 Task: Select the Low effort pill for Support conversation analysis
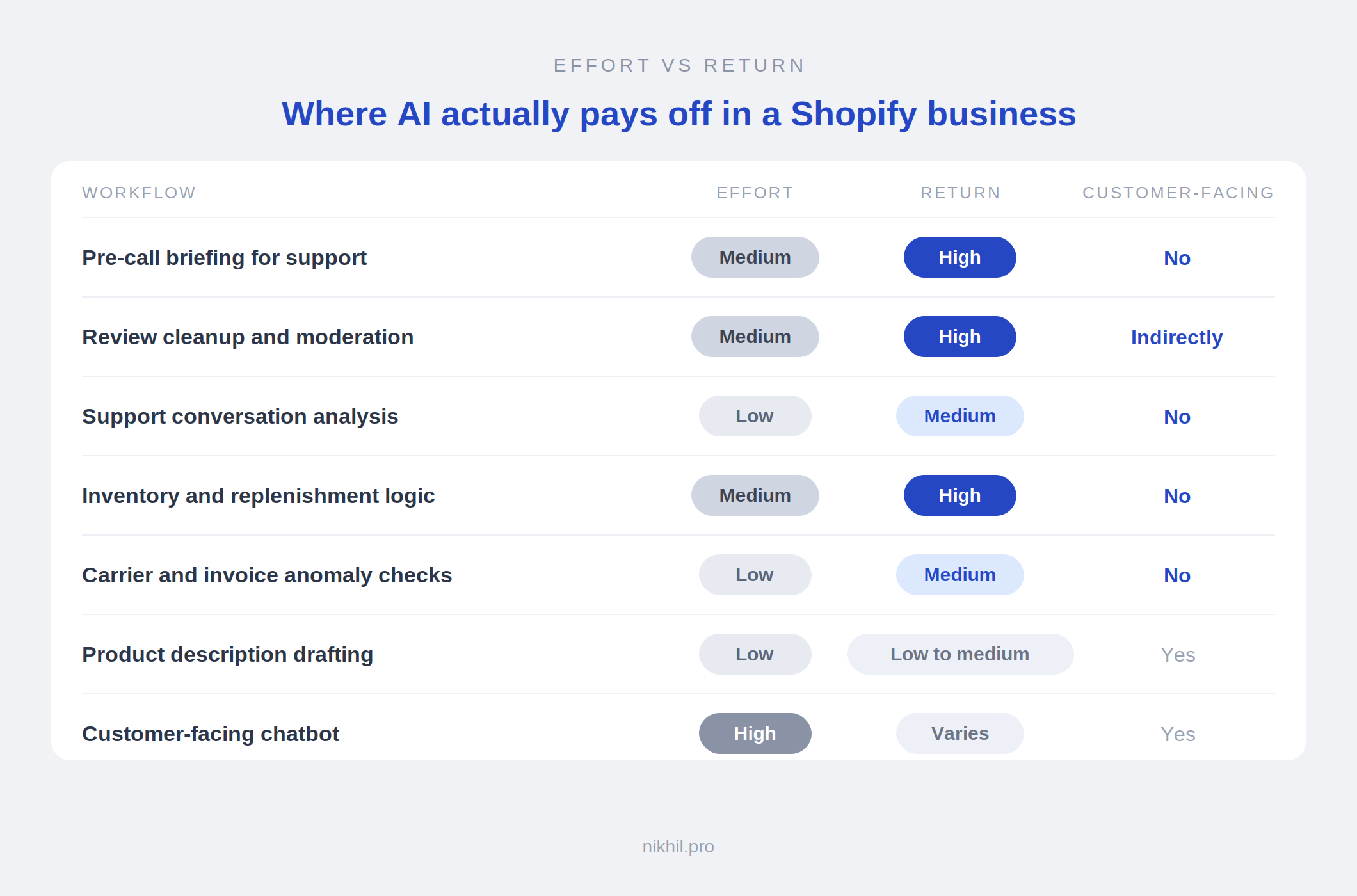tap(755, 416)
